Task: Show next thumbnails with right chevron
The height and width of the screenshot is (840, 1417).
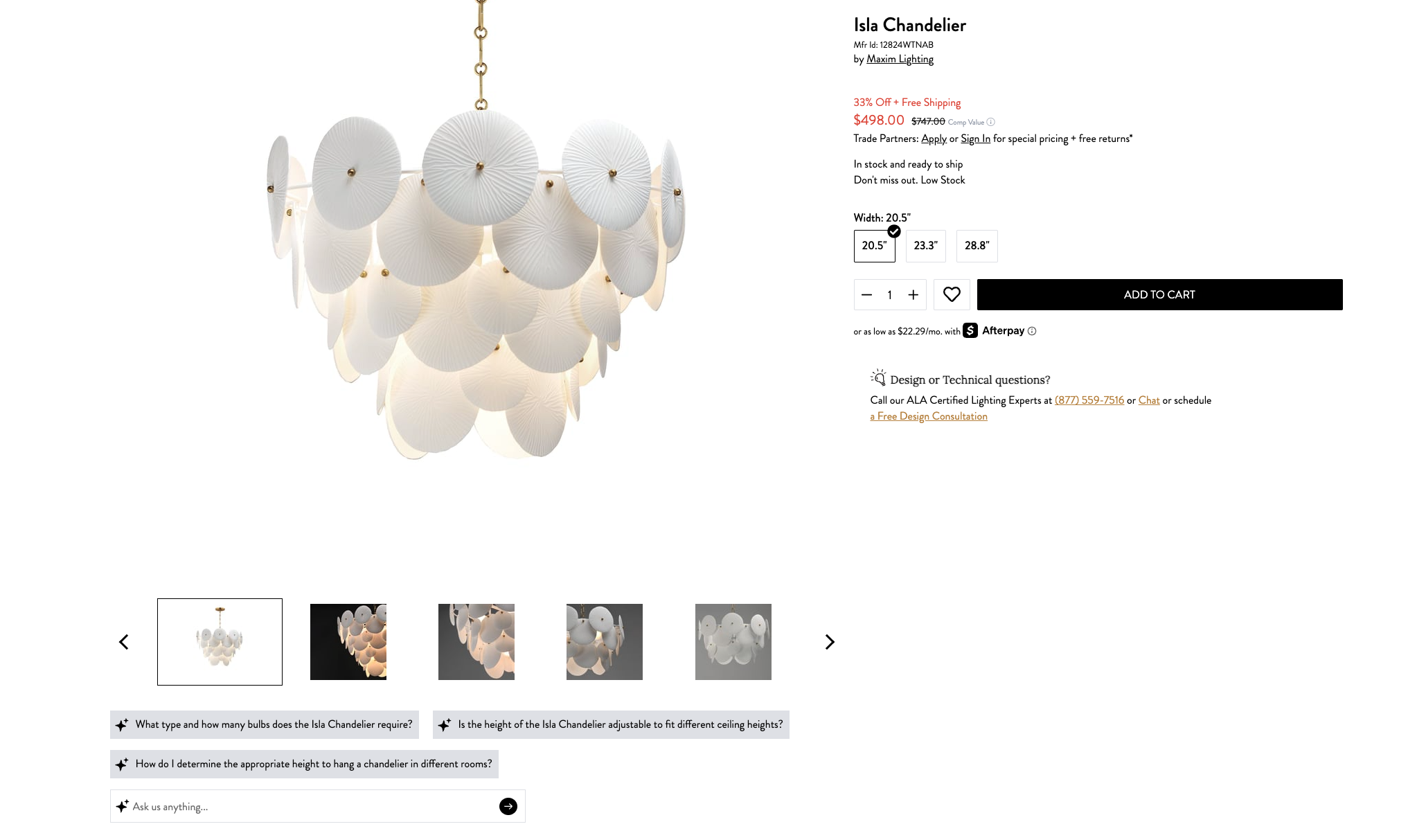Action: (x=830, y=642)
